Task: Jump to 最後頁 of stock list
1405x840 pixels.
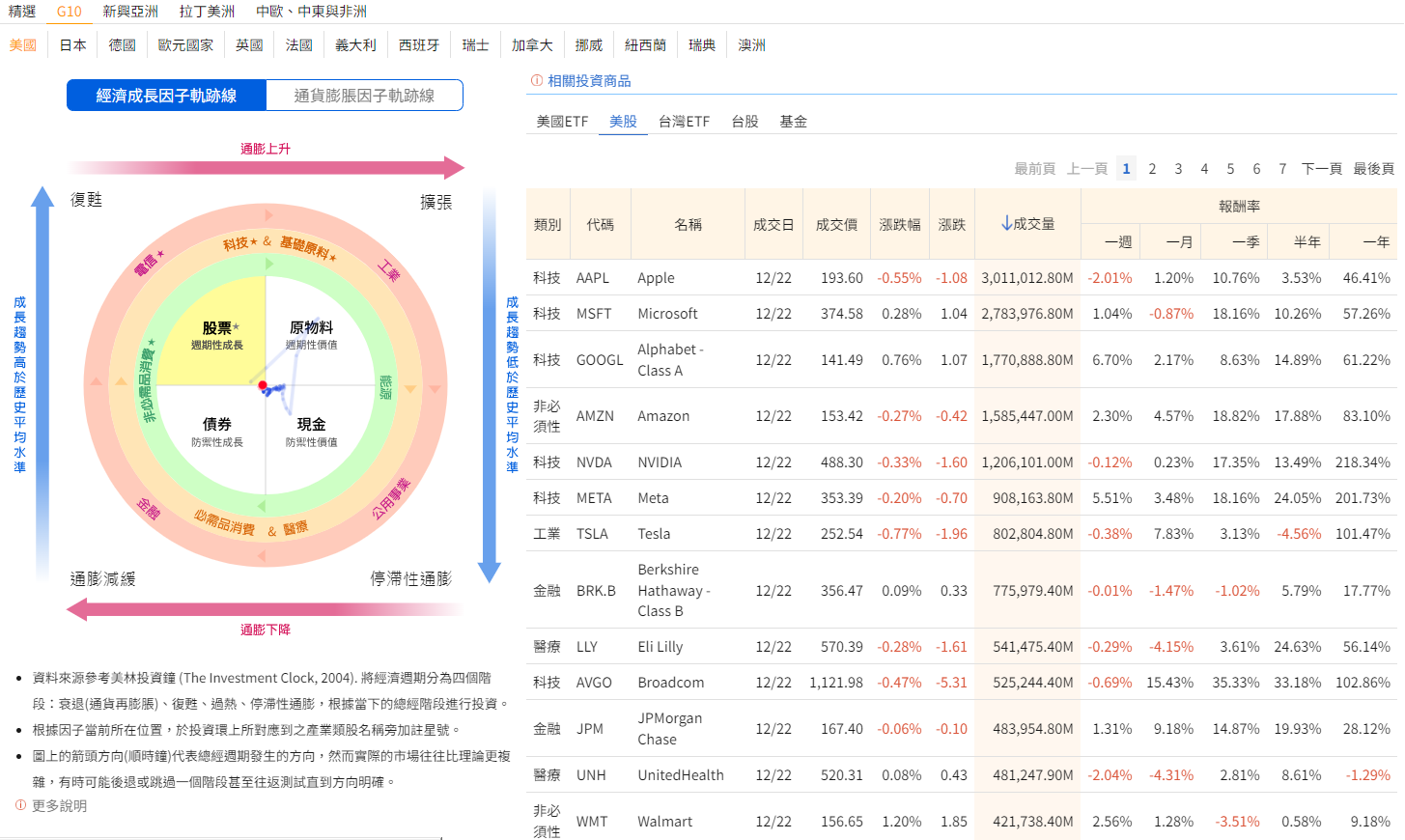Action: pyautogui.click(x=1373, y=169)
